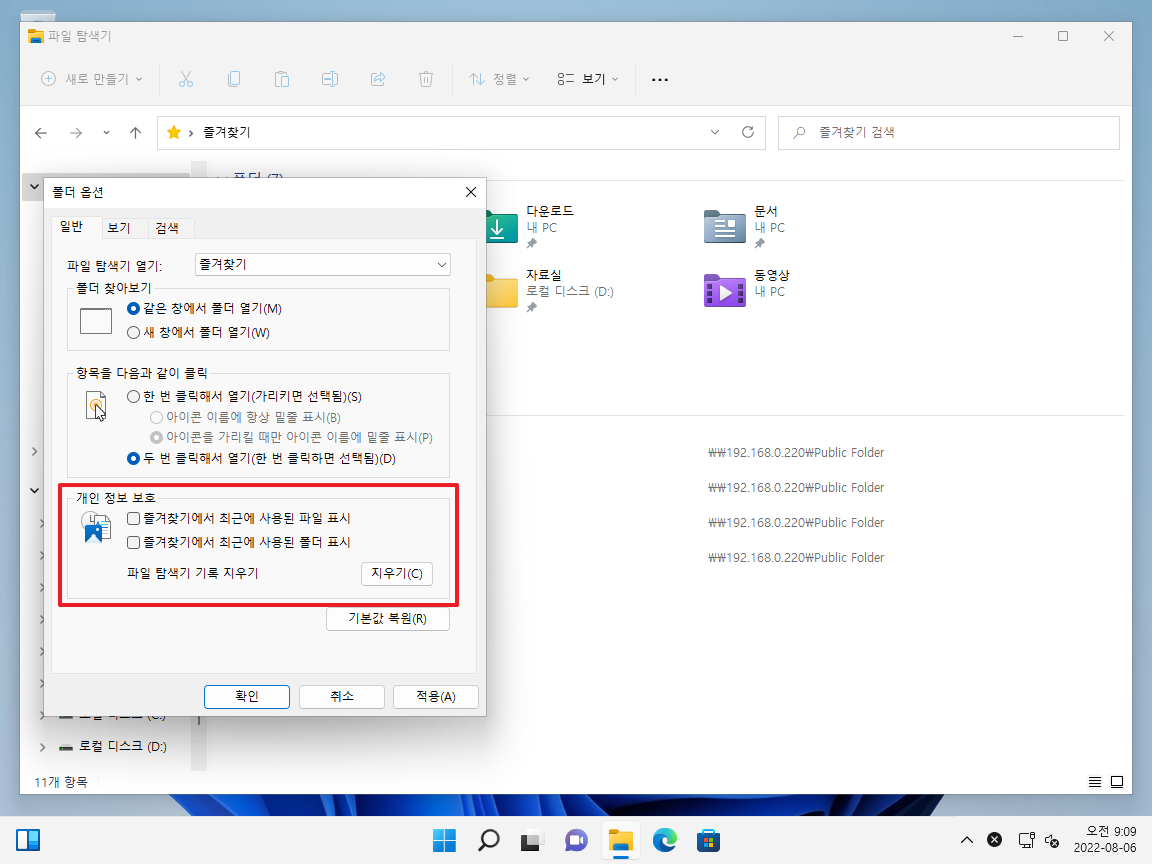Click the Copy icon in toolbar

234,79
